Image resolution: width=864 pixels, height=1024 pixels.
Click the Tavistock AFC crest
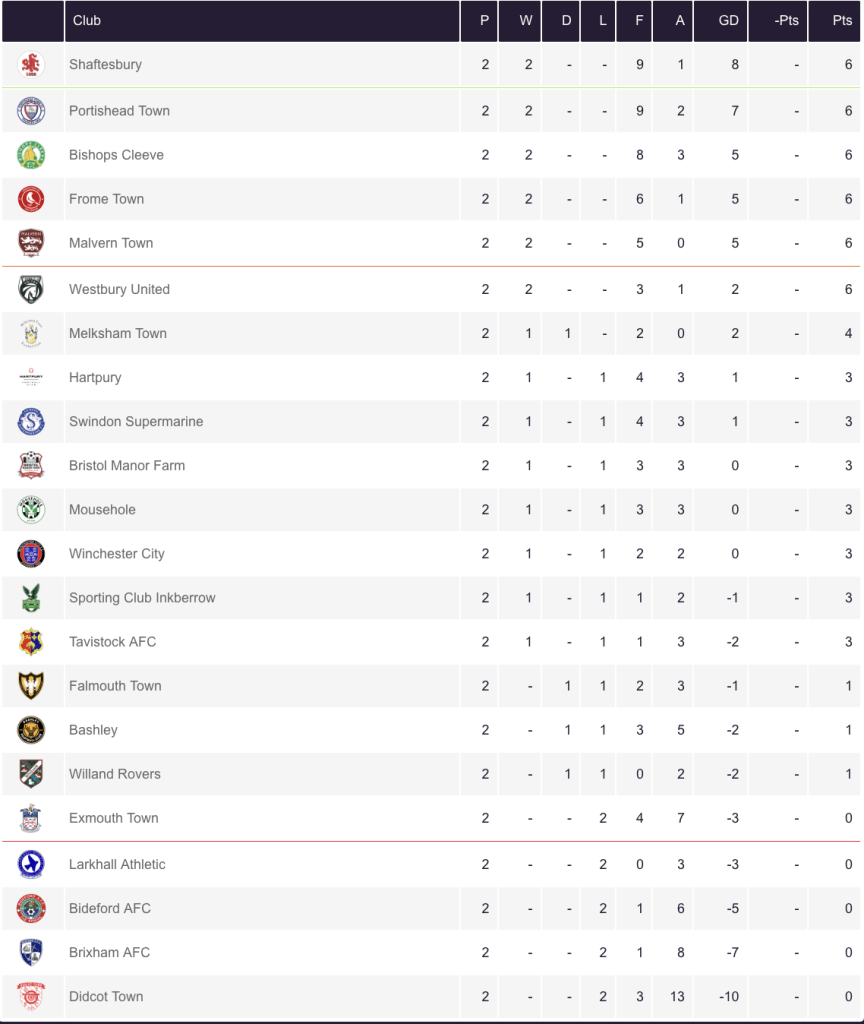pyautogui.click(x=31, y=641)
